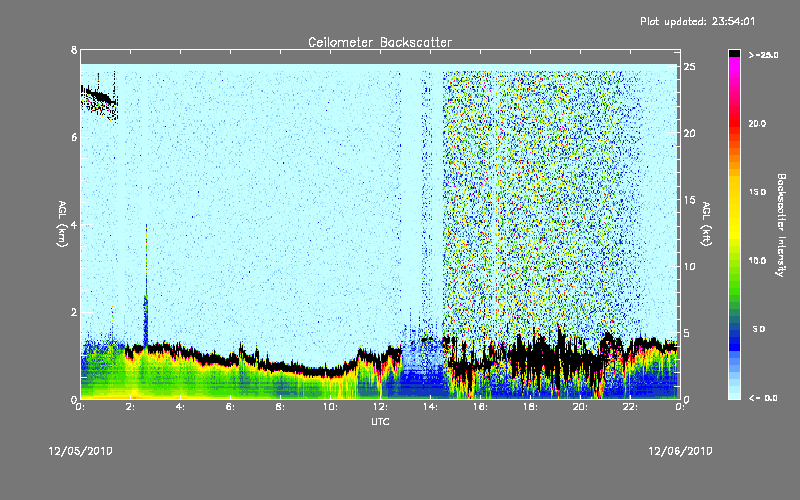This screenshot has height=500, width=800.
Task: Select the "8:" UTC hour tick
Action: point(281,407)
